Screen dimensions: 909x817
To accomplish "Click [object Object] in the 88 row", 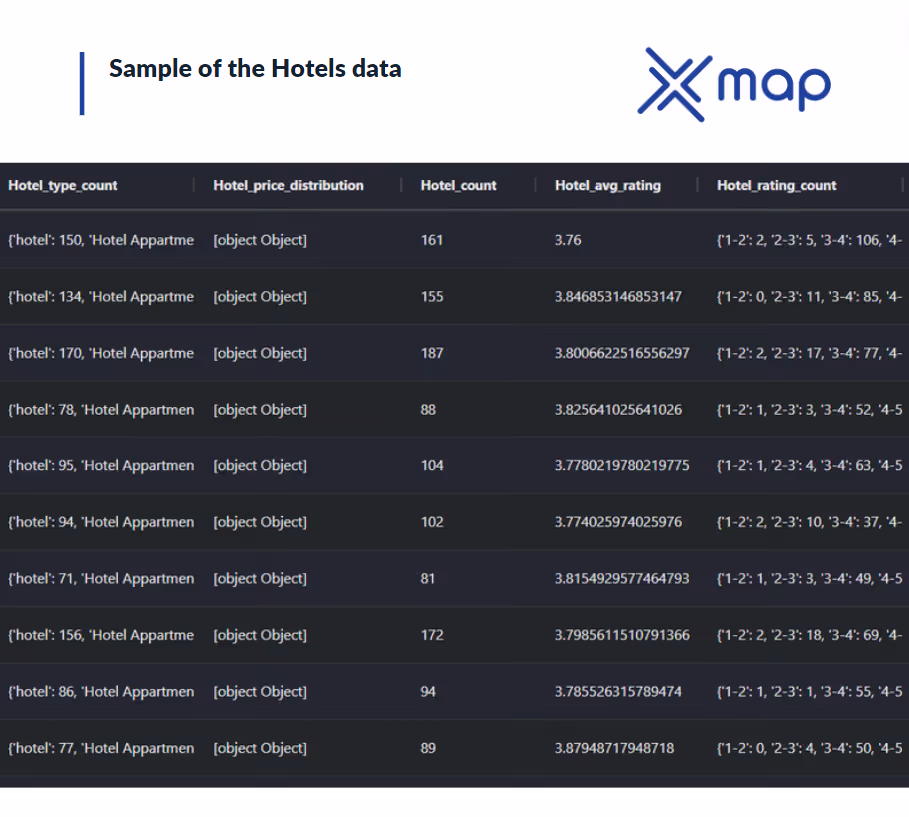I will (260, 410).
